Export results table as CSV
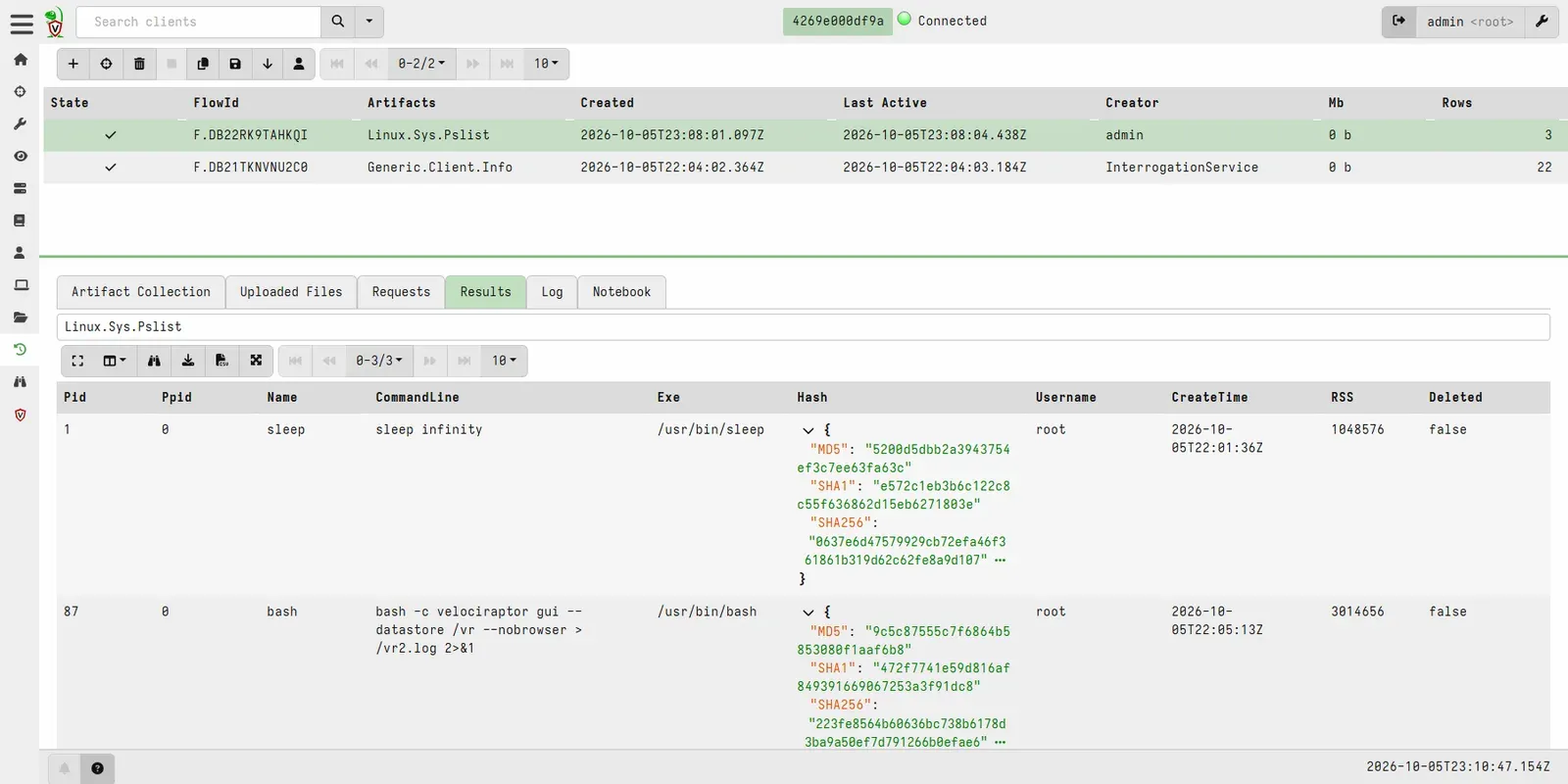 coord(221,361)
